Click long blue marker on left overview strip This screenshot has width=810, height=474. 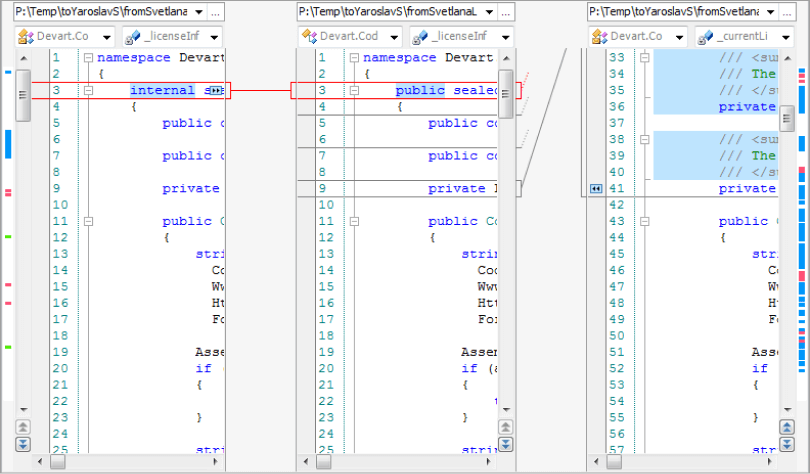click(x=8, y=144)
